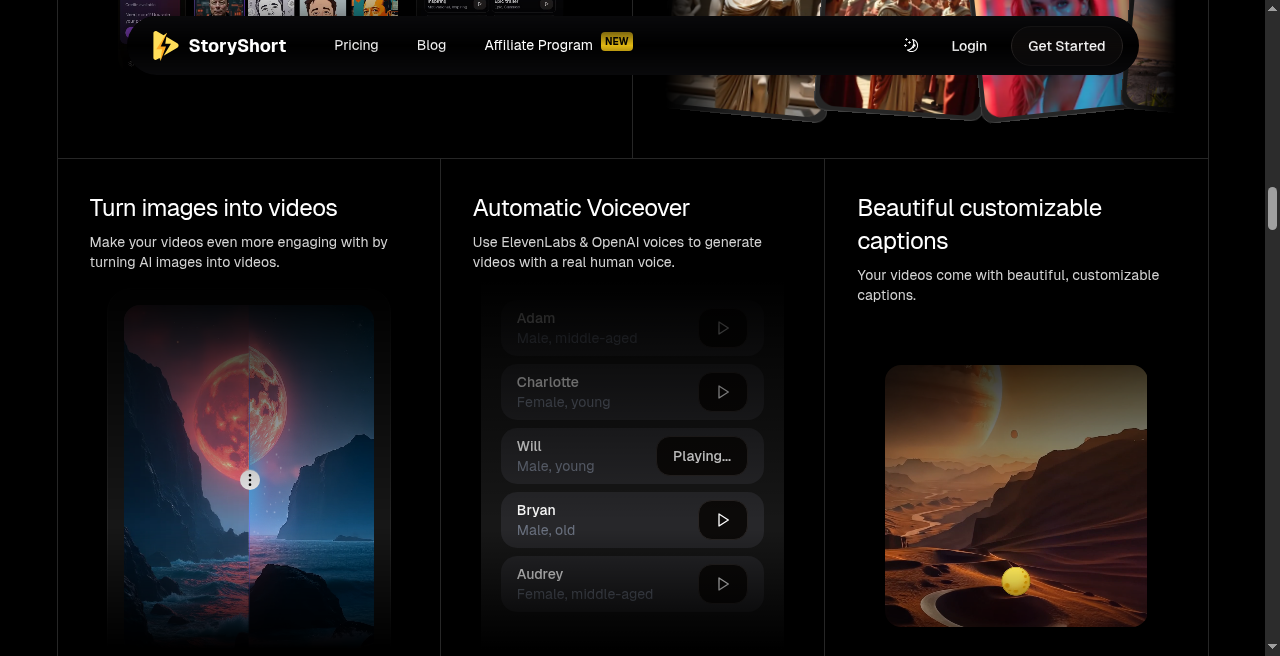Viewport: 1280px width, 656px height.
Task: Select the Bryan voice row
Action: (632, 520)
